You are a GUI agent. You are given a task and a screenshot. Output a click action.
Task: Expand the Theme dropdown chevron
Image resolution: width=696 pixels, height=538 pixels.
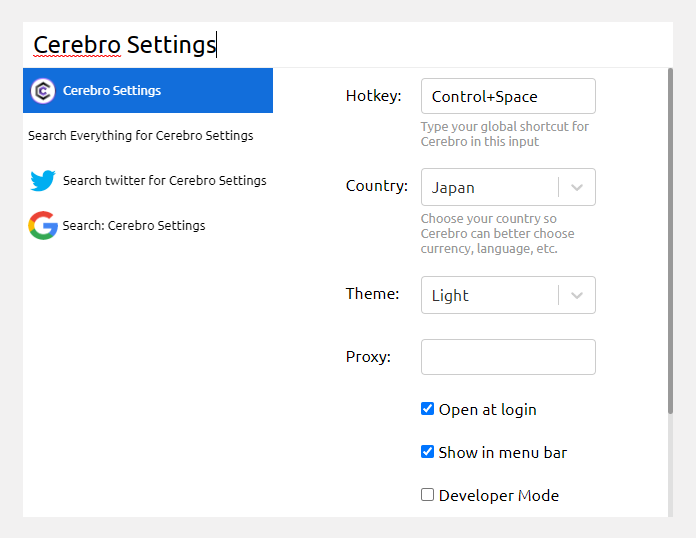point(577,295)
